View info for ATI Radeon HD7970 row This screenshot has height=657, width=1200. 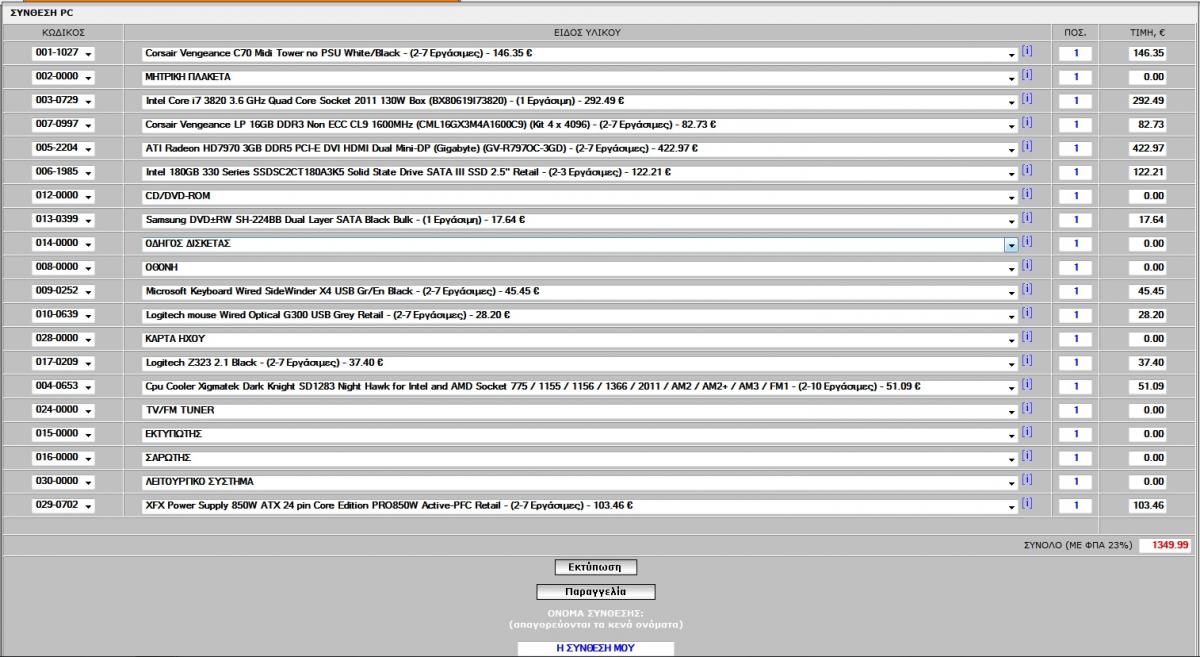point(1026,147)
